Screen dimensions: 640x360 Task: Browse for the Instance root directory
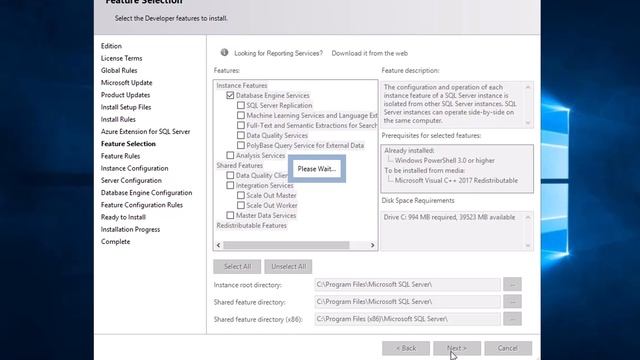512,284
